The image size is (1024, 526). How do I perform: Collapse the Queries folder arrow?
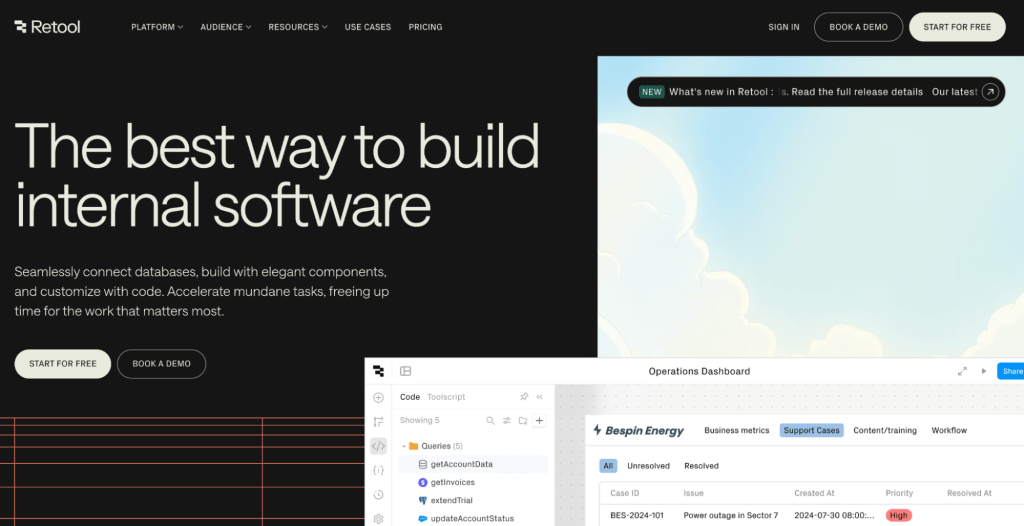(404, 446)
